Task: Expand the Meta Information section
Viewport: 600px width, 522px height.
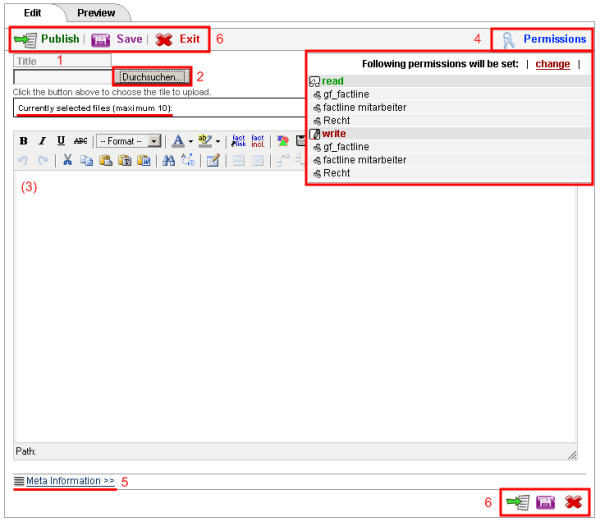Action: (70, 481)
